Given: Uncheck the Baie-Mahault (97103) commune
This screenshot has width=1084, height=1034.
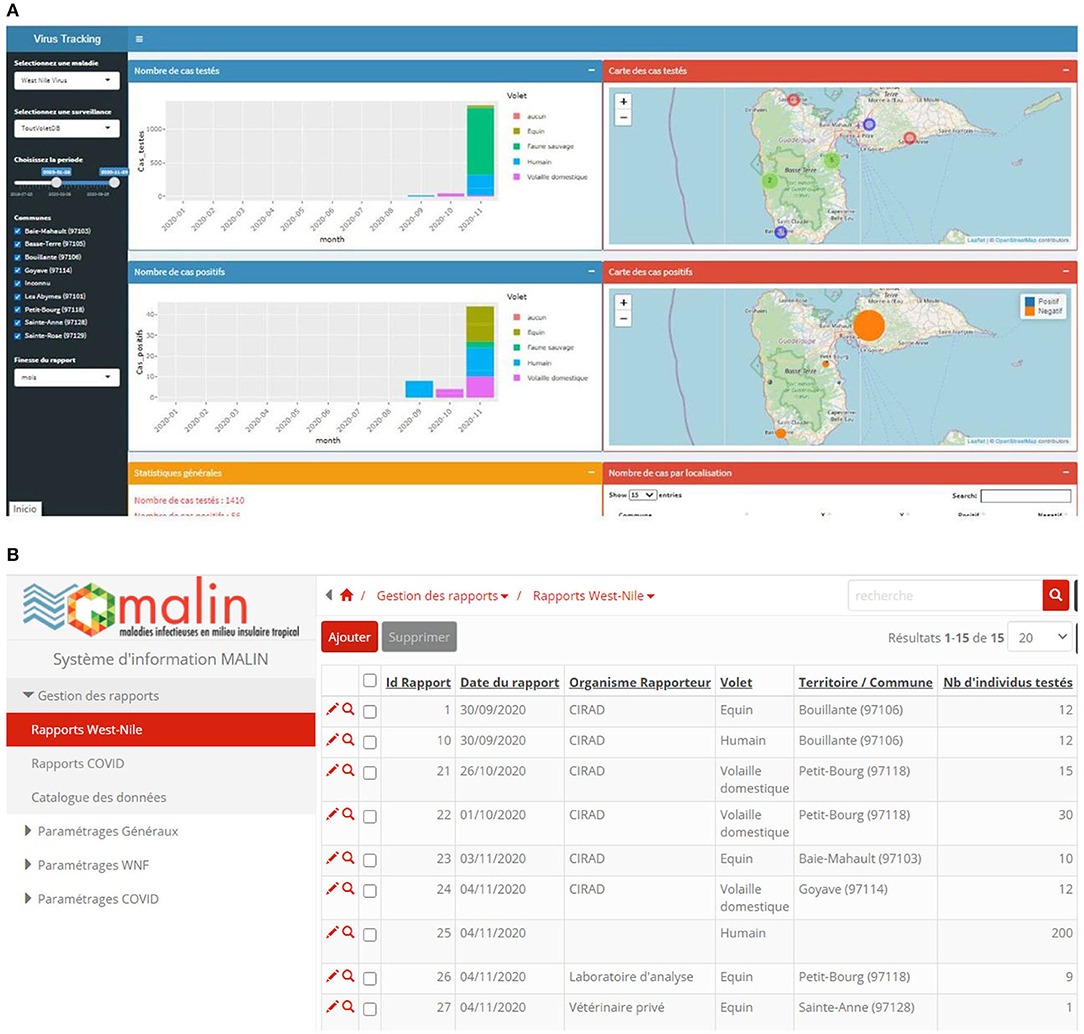Looking at the screenshot, I should [18, 231].
